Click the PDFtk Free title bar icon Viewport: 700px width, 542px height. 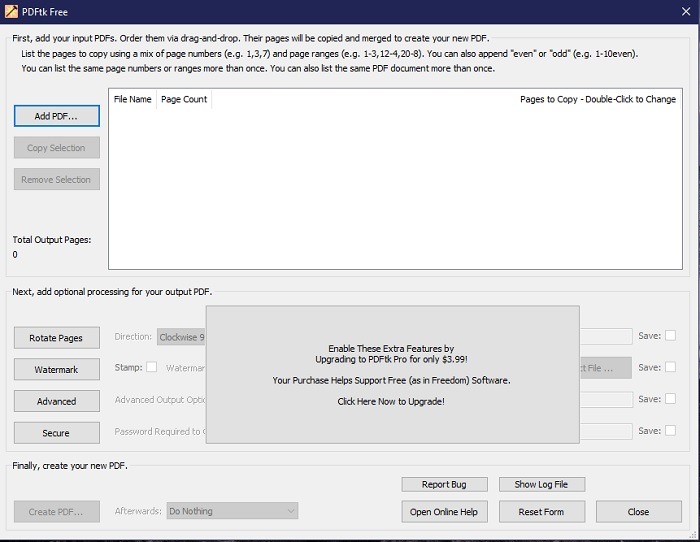(x=11, y=12)
